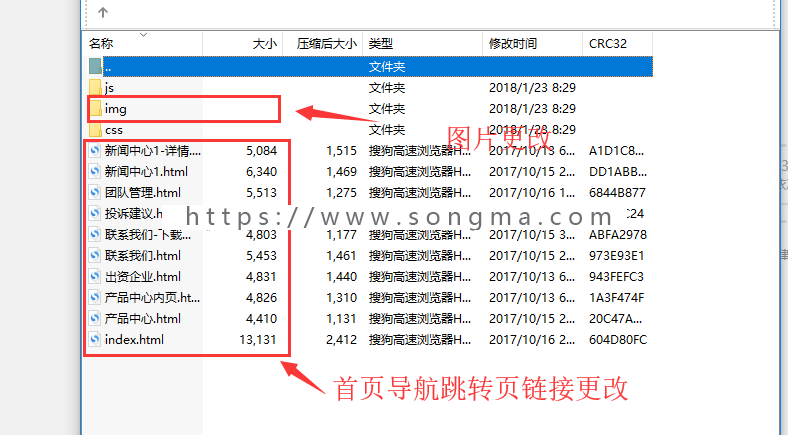The height and width of the screenshot is (435, 788).
Task: Open the js folder icon
Action: click(x=95, y=87)
